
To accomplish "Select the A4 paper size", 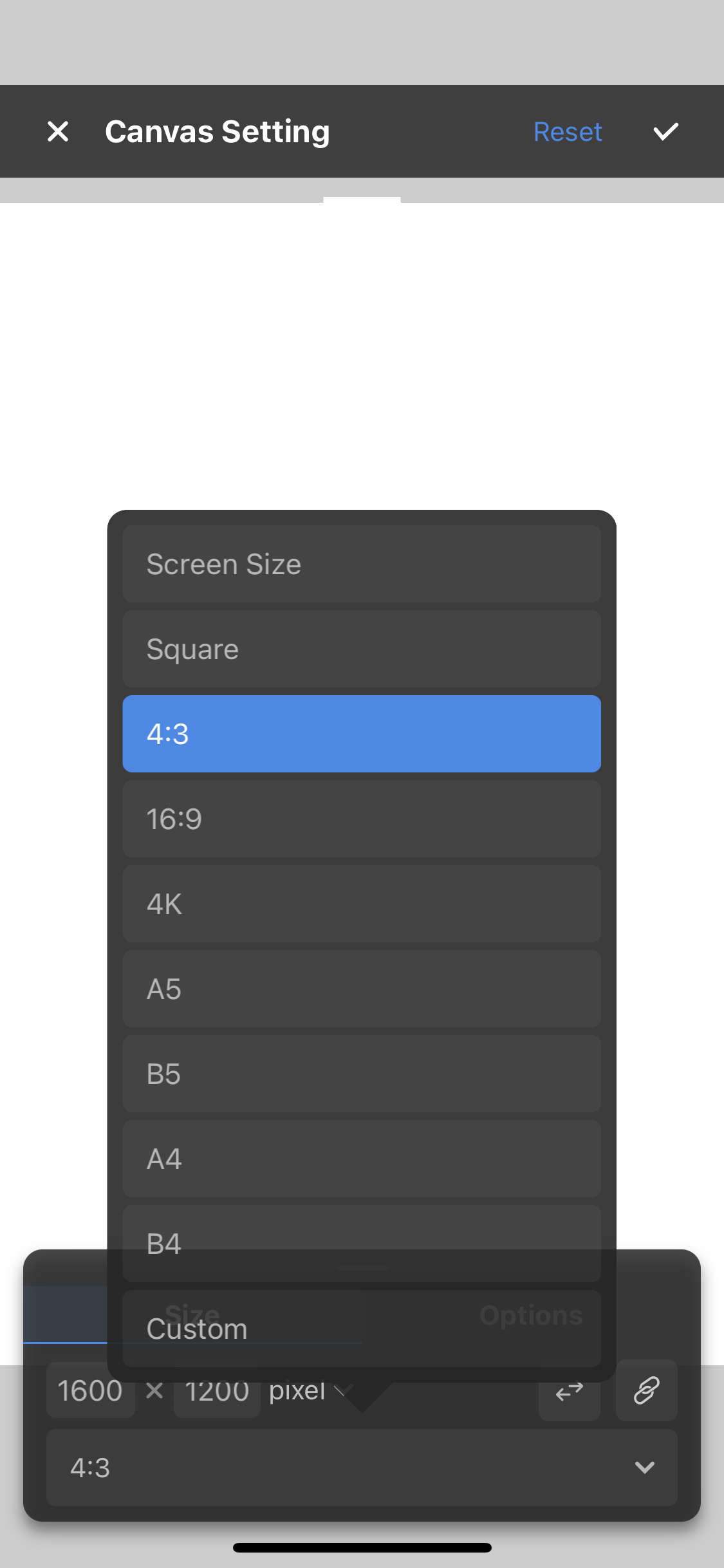I will coord(362,1159).
